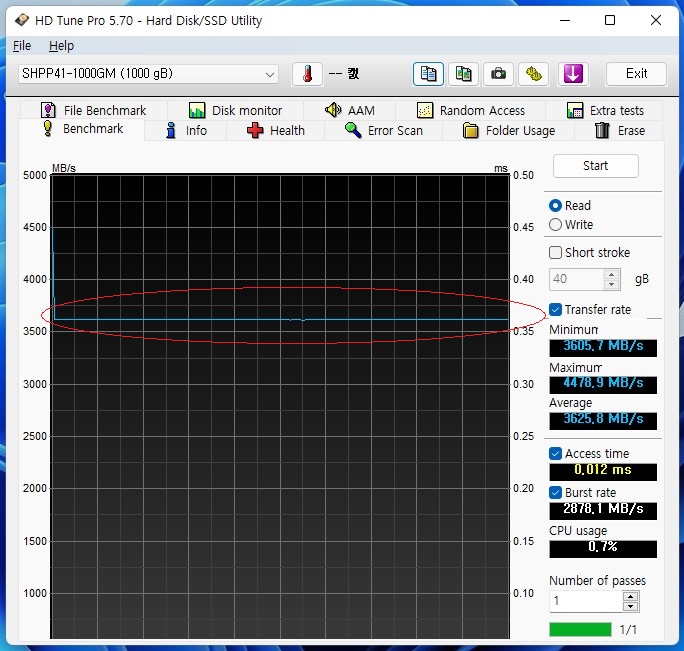Decrease number of passes with down arrow

630,606
